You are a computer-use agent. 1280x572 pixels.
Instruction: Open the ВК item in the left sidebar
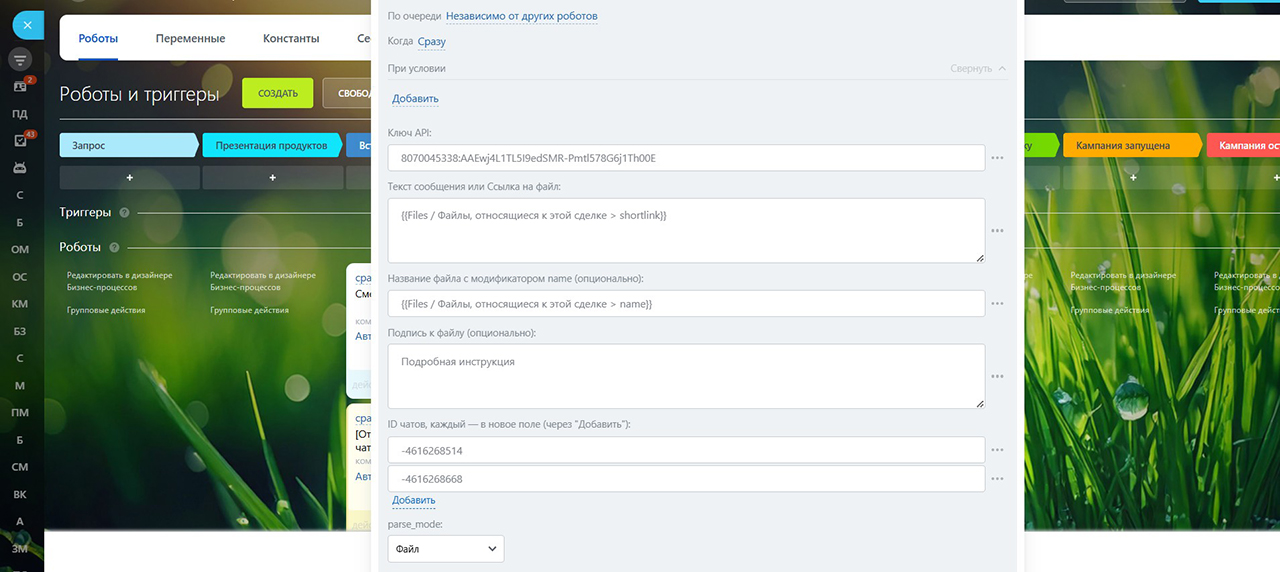[x=19, y=494]
